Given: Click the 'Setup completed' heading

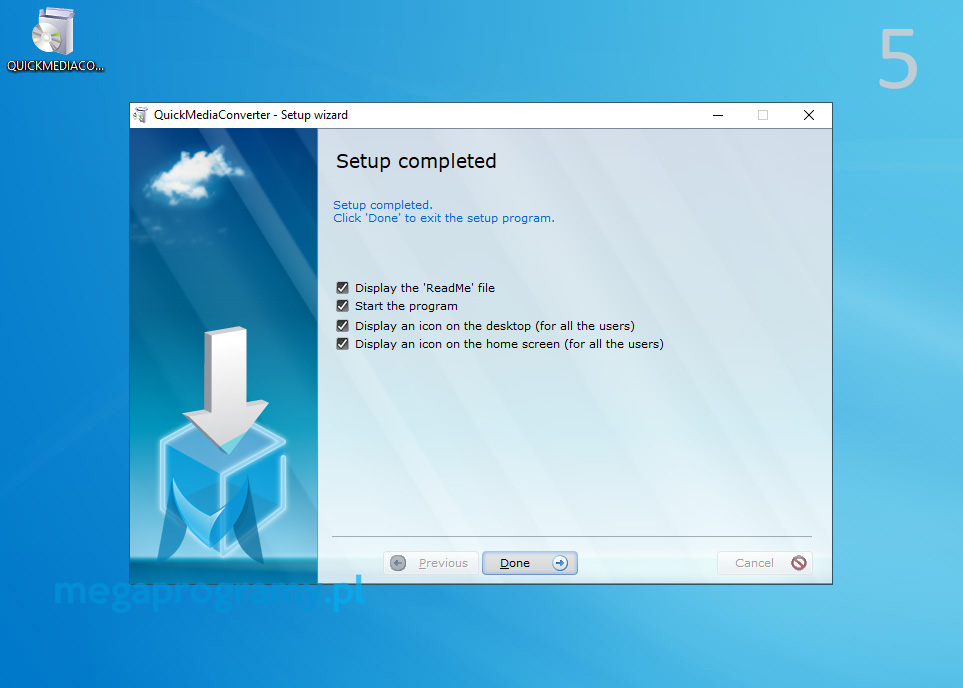Looking at the screenshot, I should (416, 161).
